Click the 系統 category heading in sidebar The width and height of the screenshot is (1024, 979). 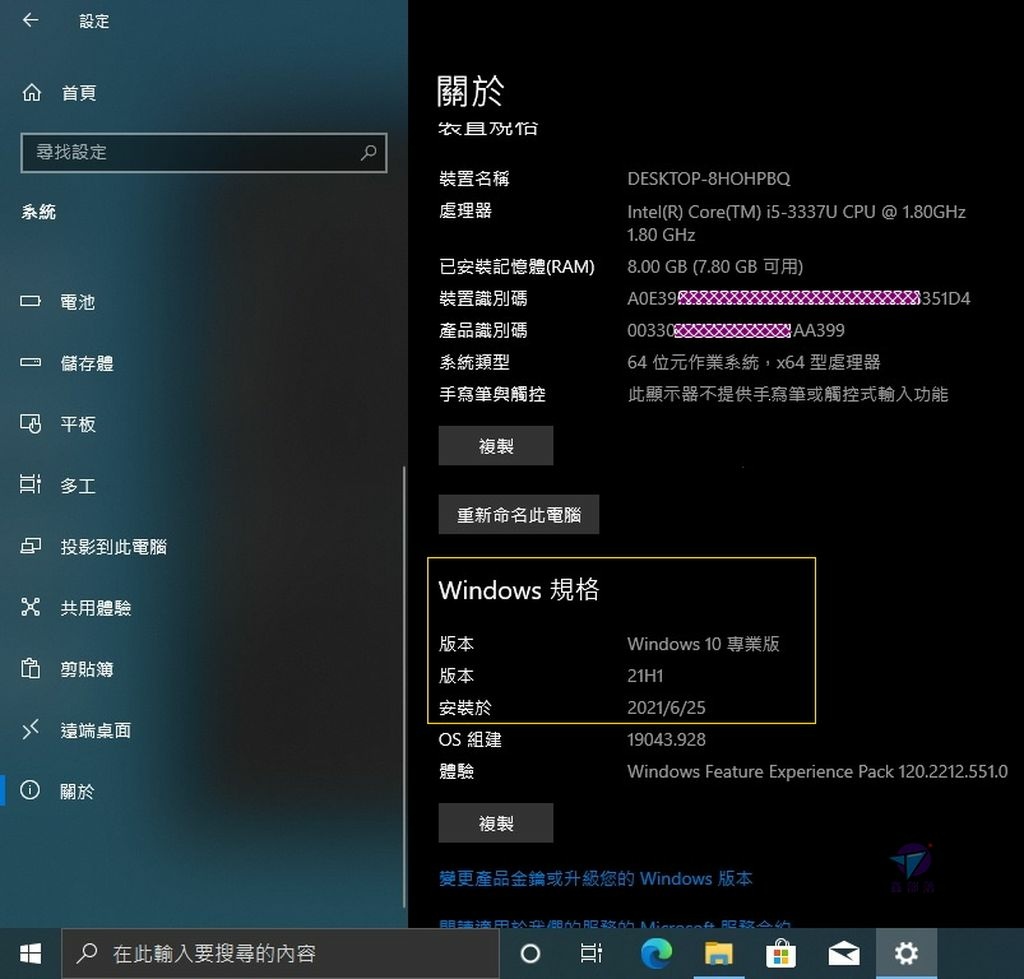[x=39, y=212]
